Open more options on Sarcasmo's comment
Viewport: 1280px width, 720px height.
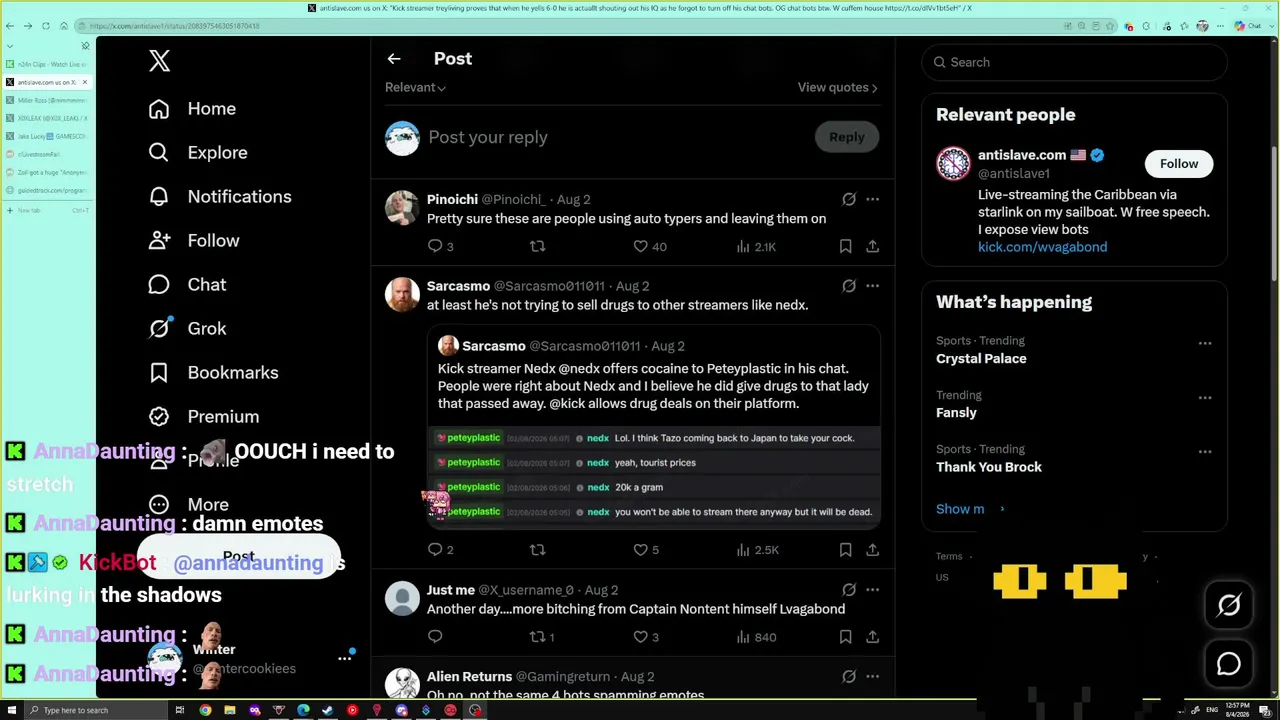pyautogui.click(x=872, y=286)
